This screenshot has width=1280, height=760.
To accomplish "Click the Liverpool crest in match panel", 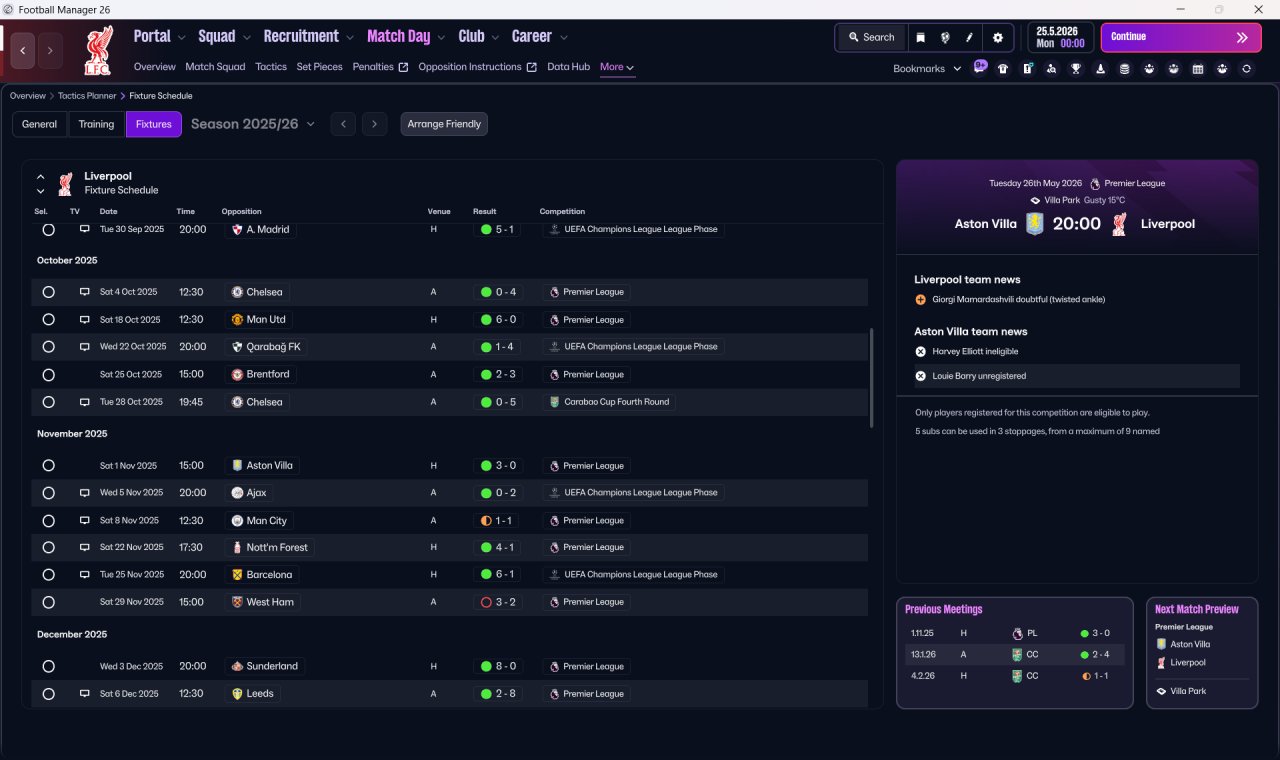I will pos(1120,224).
